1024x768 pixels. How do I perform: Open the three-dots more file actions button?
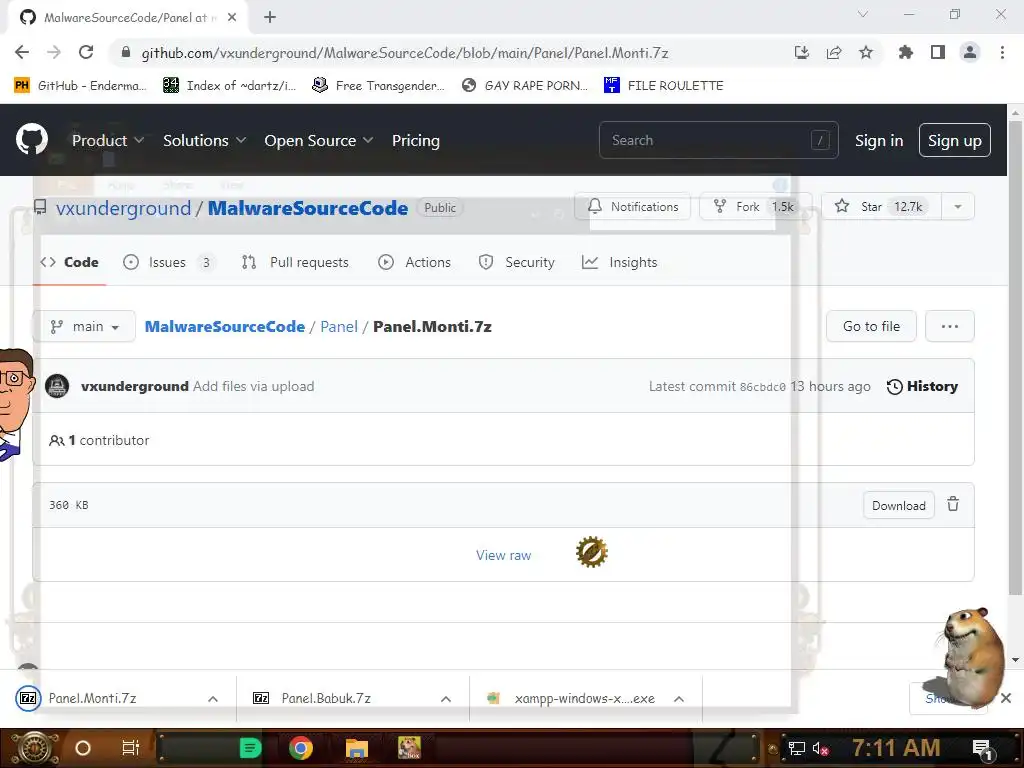coord(950,326)
